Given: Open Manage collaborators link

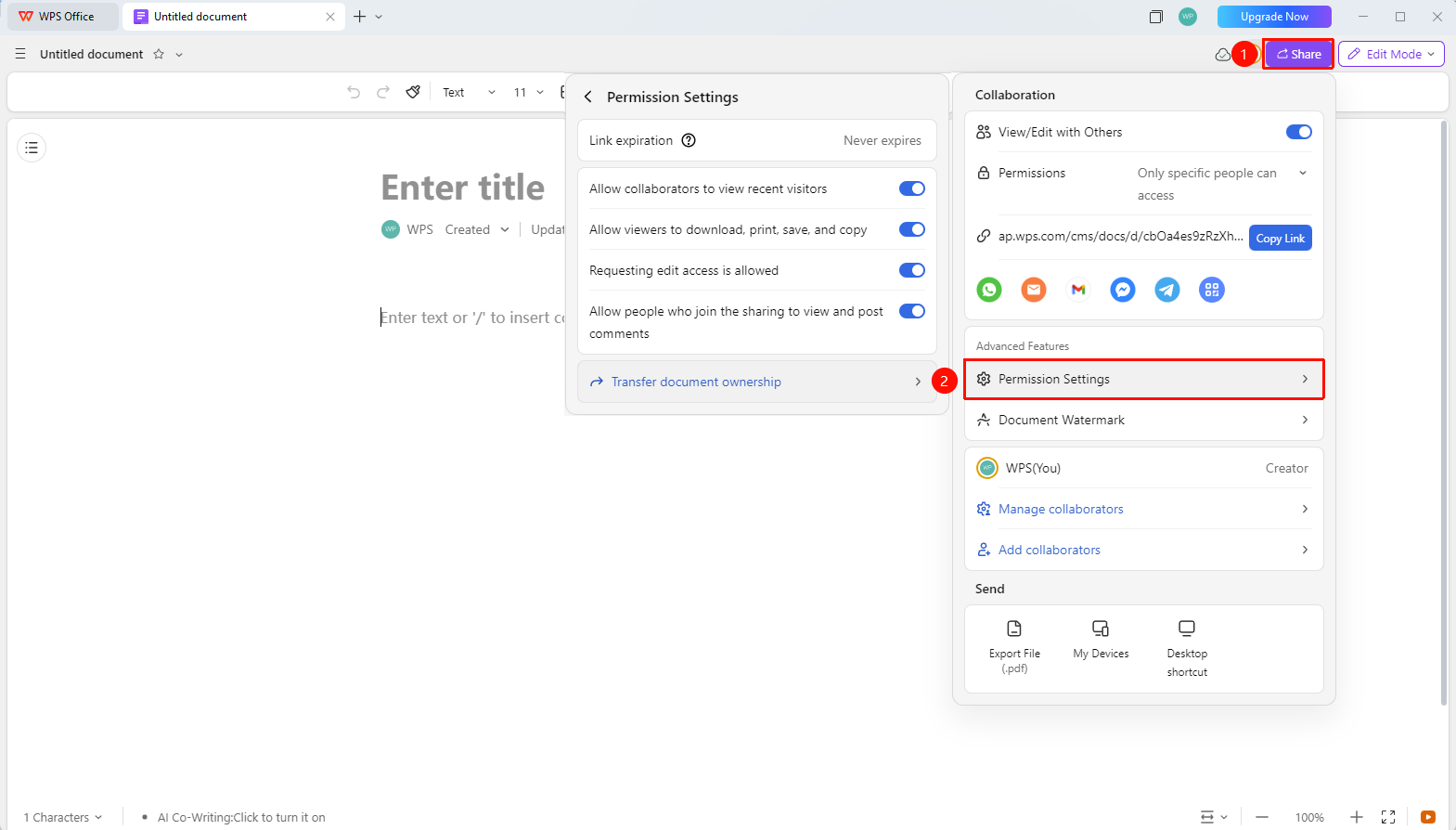Looking at the screenshot, I should [1061, 509].
